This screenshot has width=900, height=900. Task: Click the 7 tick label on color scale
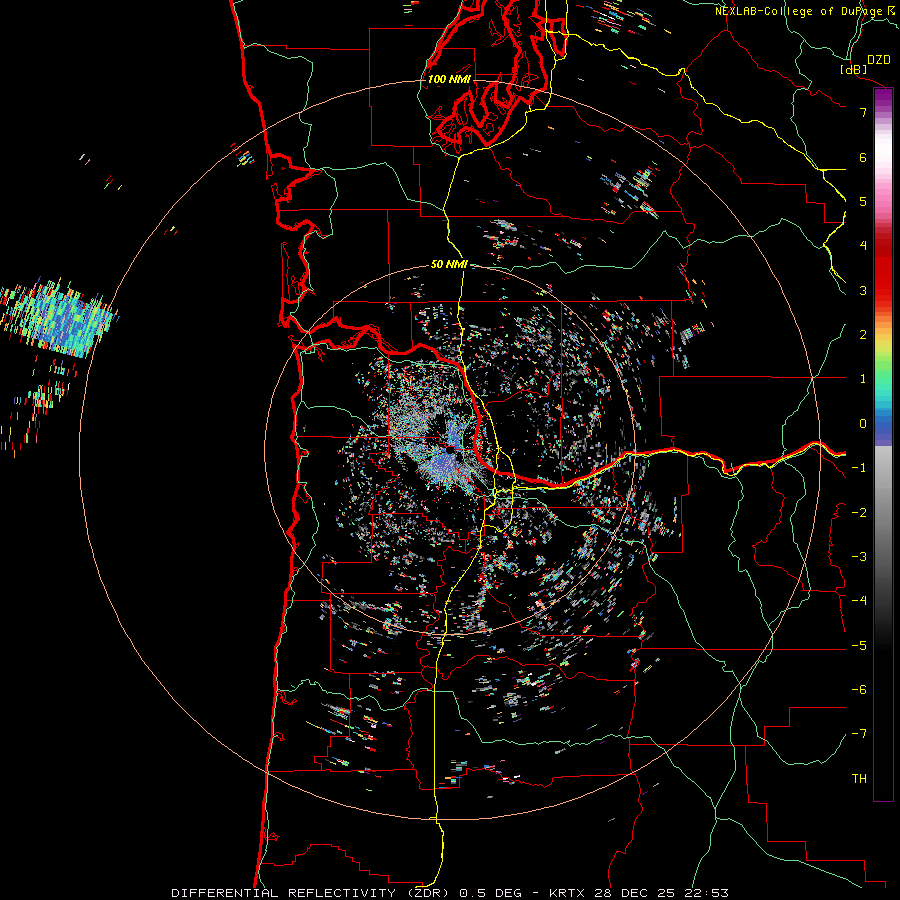tap(863, 112)
